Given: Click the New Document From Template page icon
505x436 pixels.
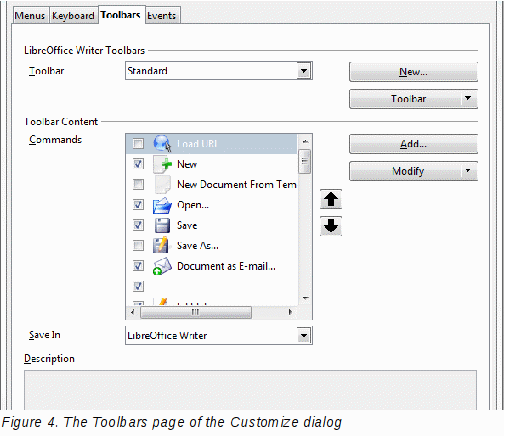Looking at the screenshot, I should click(x=163, y=184).
